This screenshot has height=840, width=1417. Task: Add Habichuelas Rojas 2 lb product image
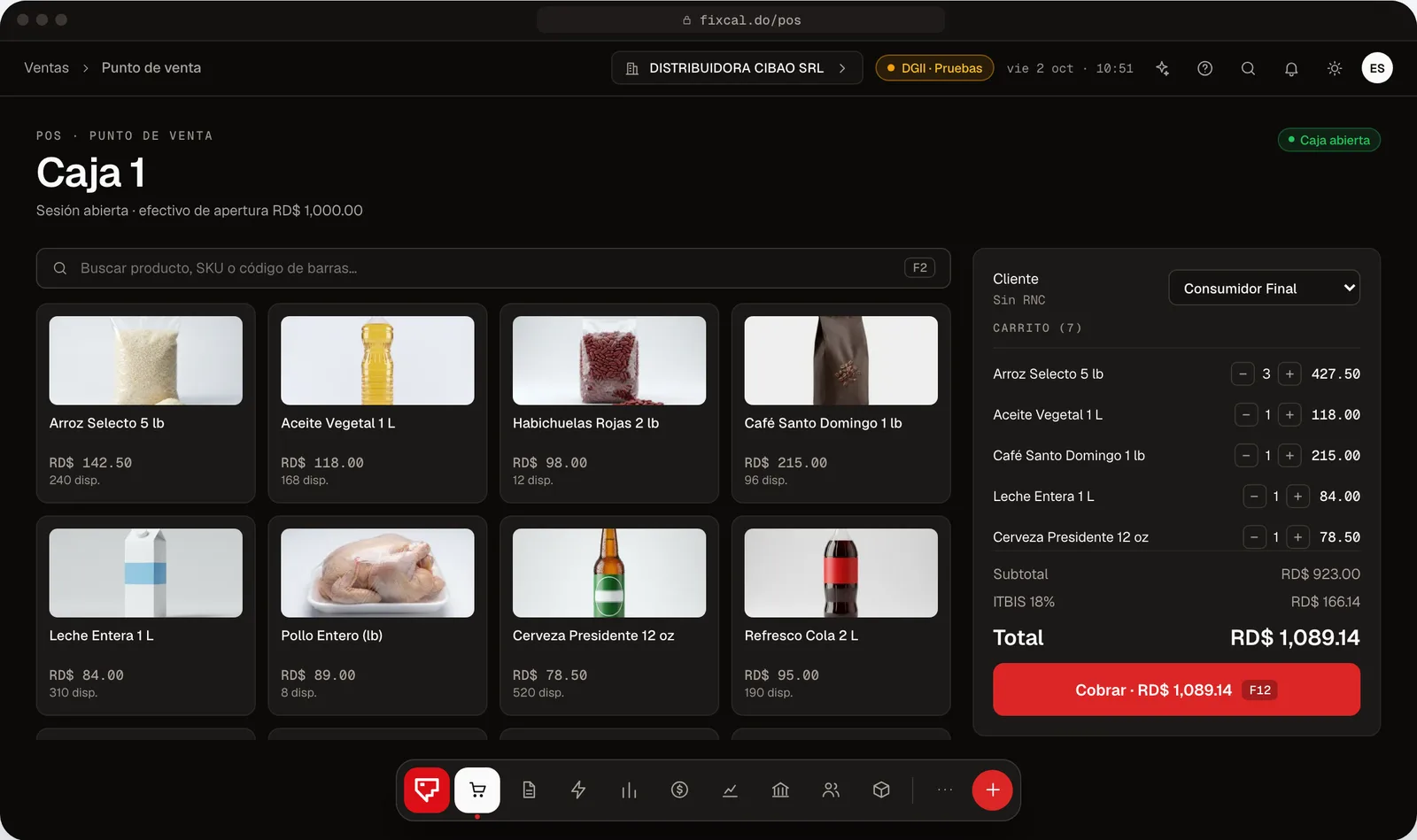point(609,360)
